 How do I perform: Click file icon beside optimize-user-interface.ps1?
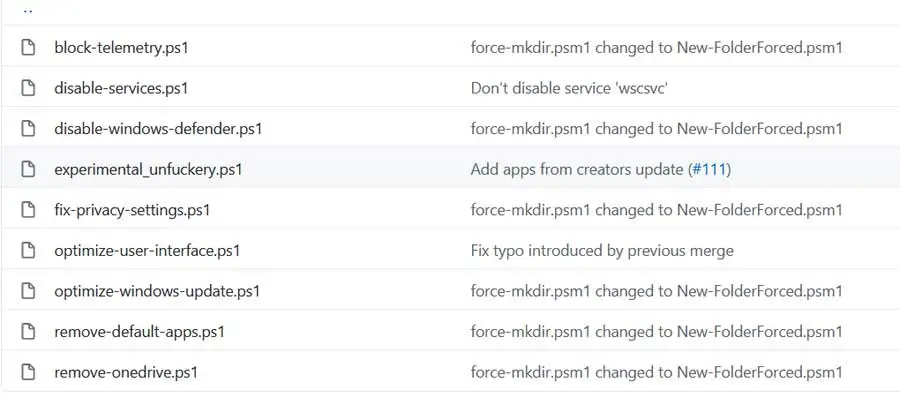coord(28,250)
